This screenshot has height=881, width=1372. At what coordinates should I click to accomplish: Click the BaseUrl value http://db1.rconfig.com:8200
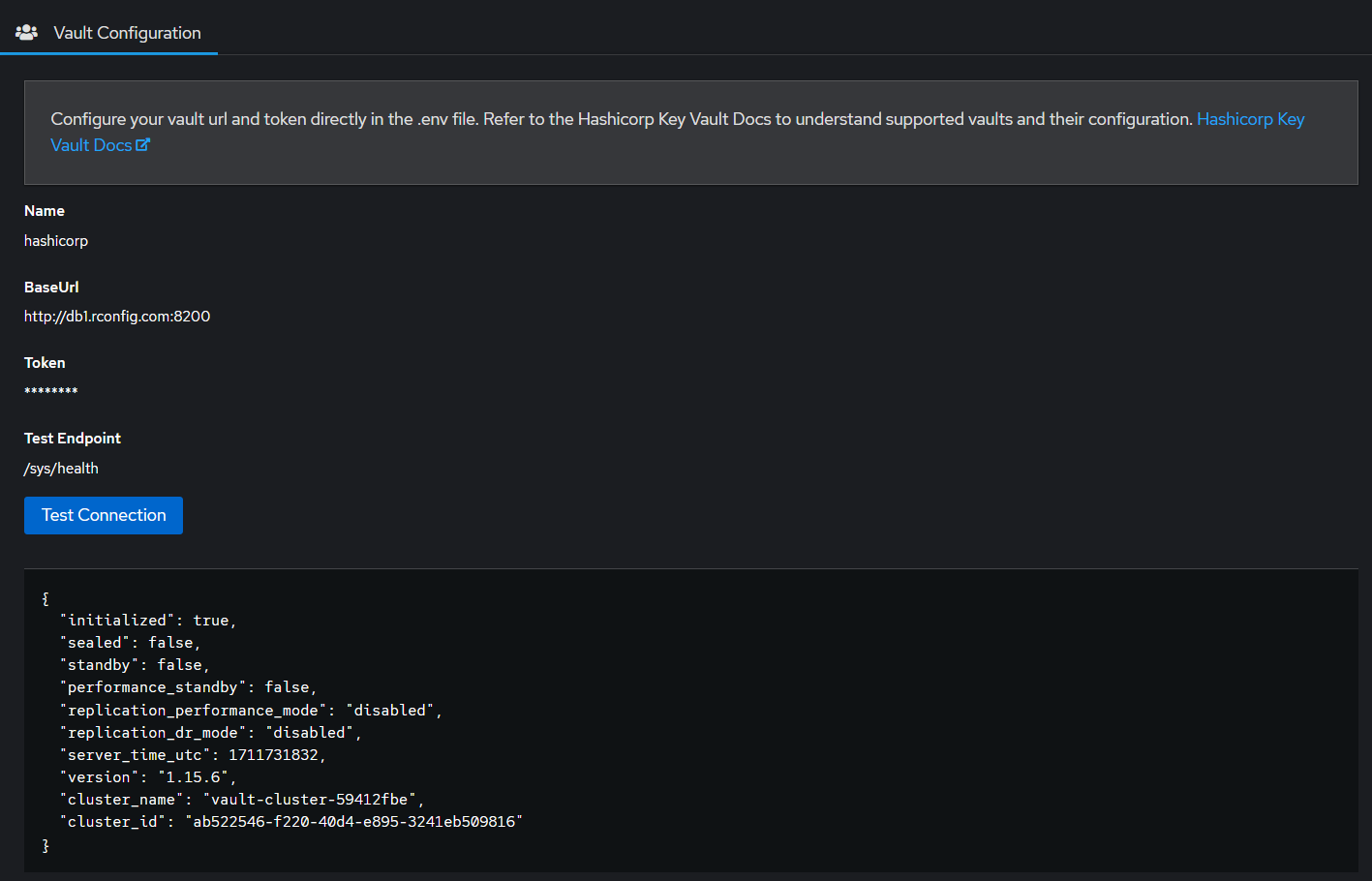click(117, 317)
